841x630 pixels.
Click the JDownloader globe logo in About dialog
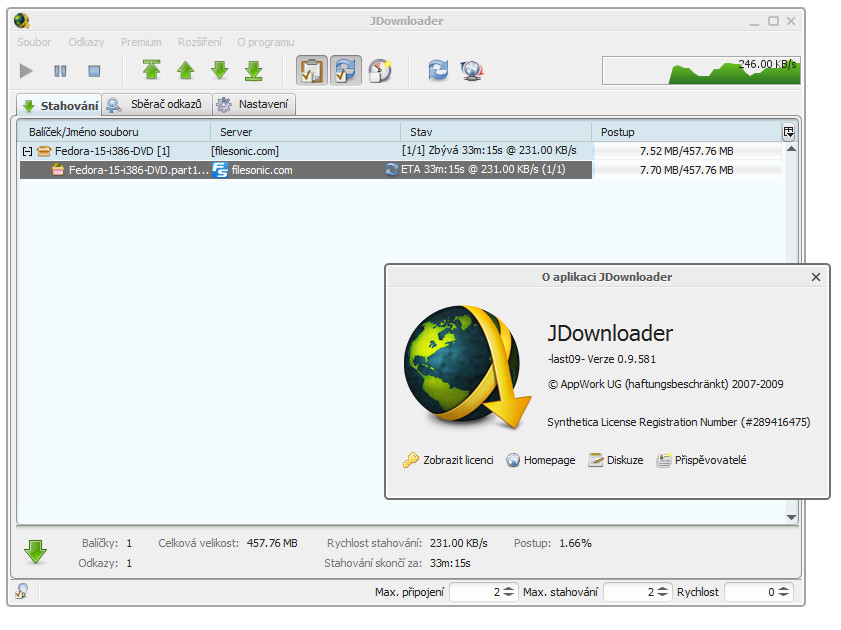tap(467, 367)
